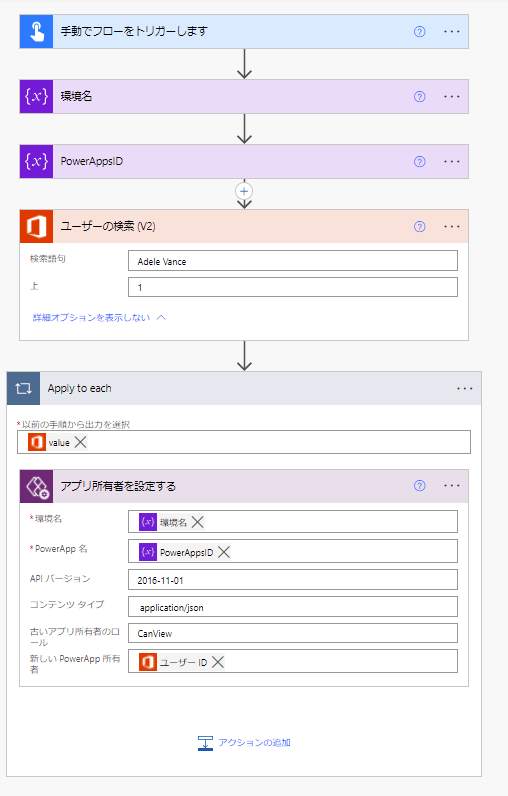Click the 環境名 parameter input field
This screenshot has height=796, width=508.
pyautogui.click(x=293, y=521)
